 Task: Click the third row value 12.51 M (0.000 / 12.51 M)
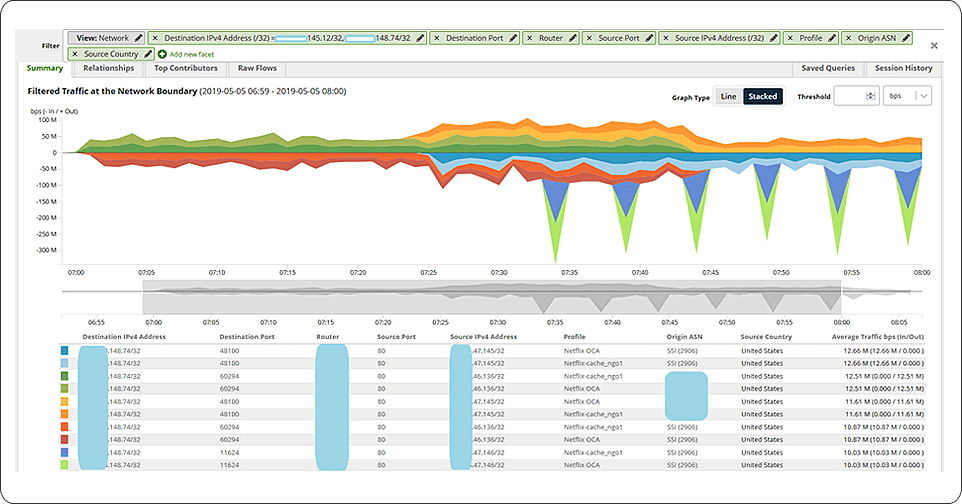click(884, 376)
